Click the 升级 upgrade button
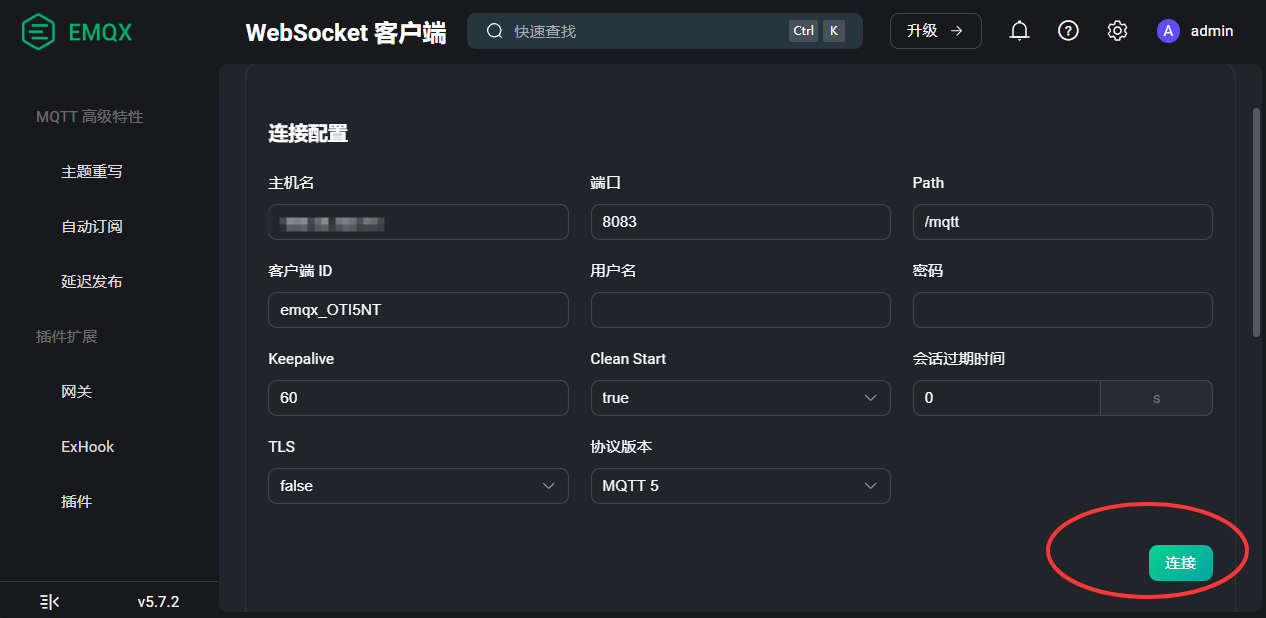Image resolution: width=1266 pixels, height=618 pixels. [x=935, y=31]
